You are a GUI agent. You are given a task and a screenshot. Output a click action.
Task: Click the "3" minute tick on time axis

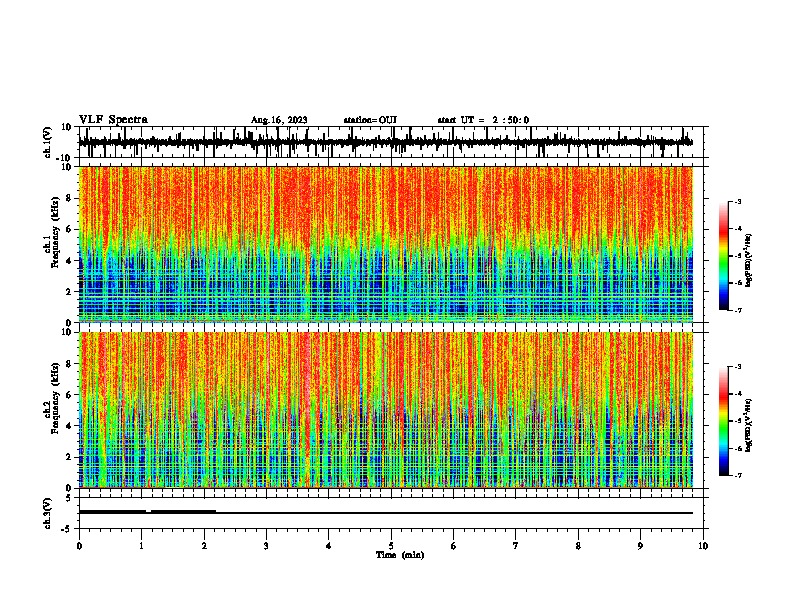tap(266, 546)
